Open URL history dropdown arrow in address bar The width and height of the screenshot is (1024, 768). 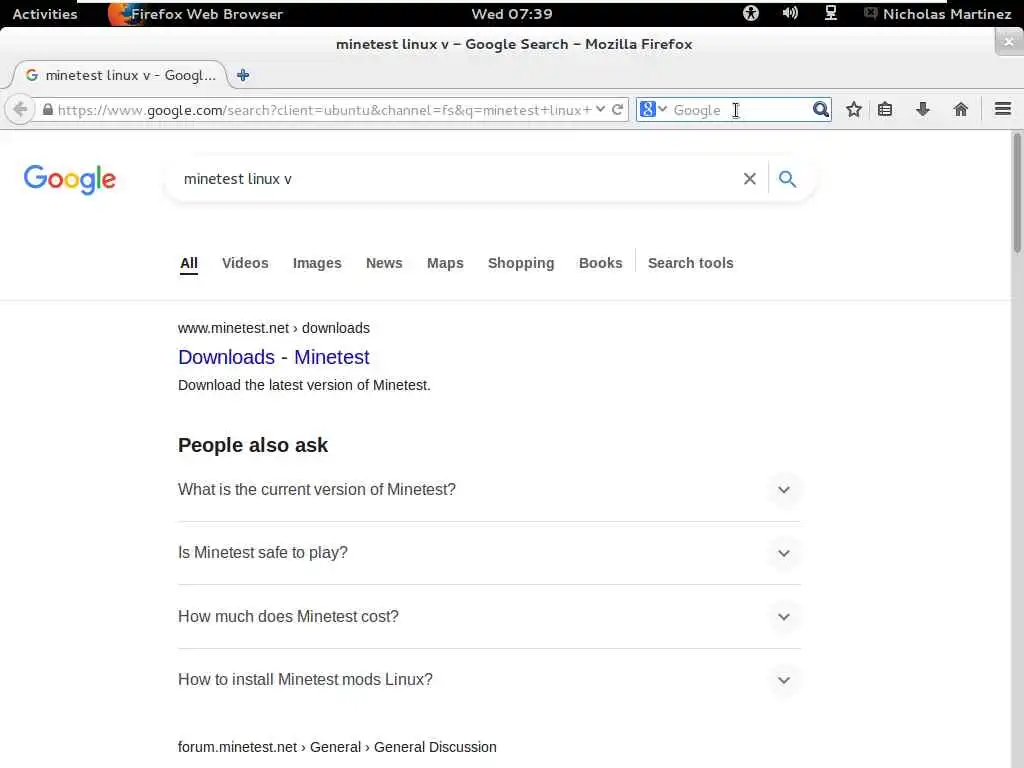tap(600, 109)
